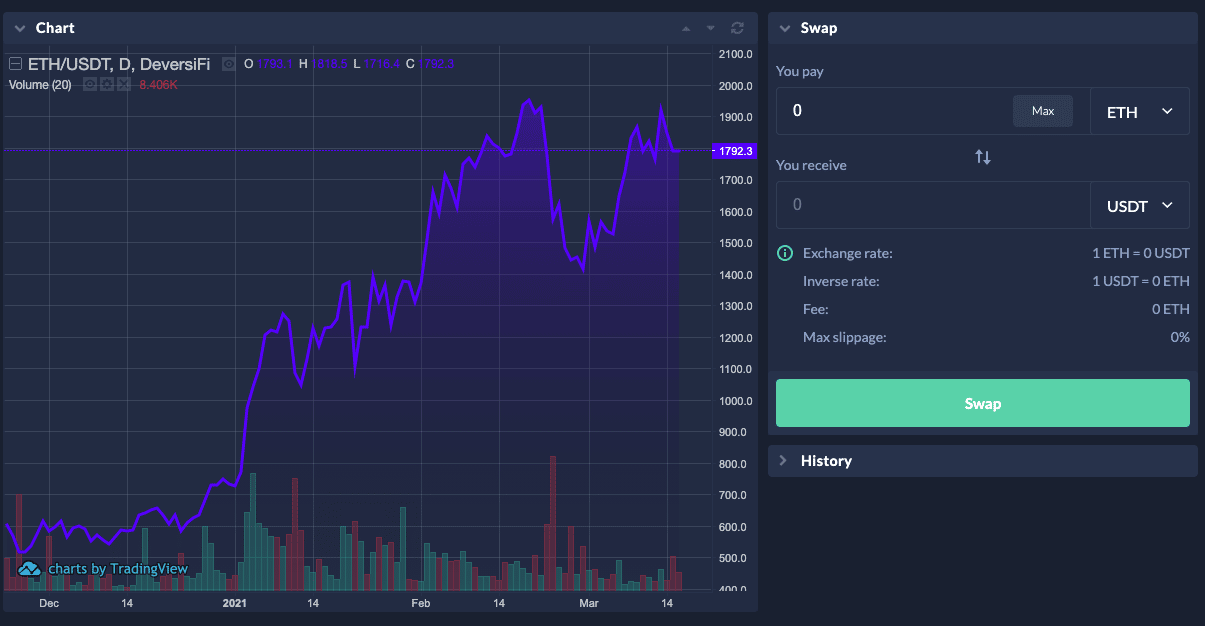Viewport: 1205px width, 626px height.
Task: Click the ETH/USDT, D, DeversiFi title
Action: coord(119,64)
